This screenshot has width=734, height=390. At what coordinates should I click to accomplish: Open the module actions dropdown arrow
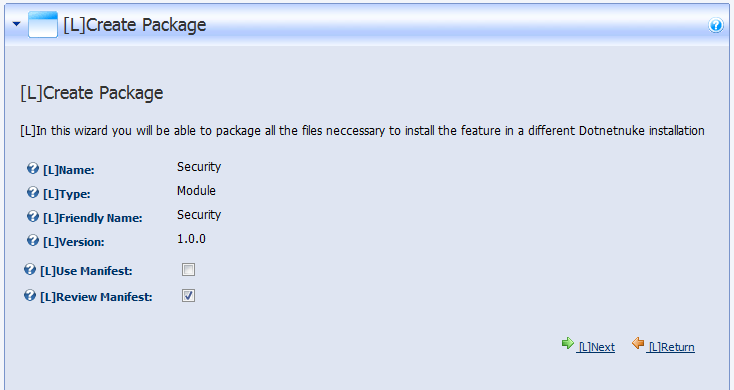16,23
